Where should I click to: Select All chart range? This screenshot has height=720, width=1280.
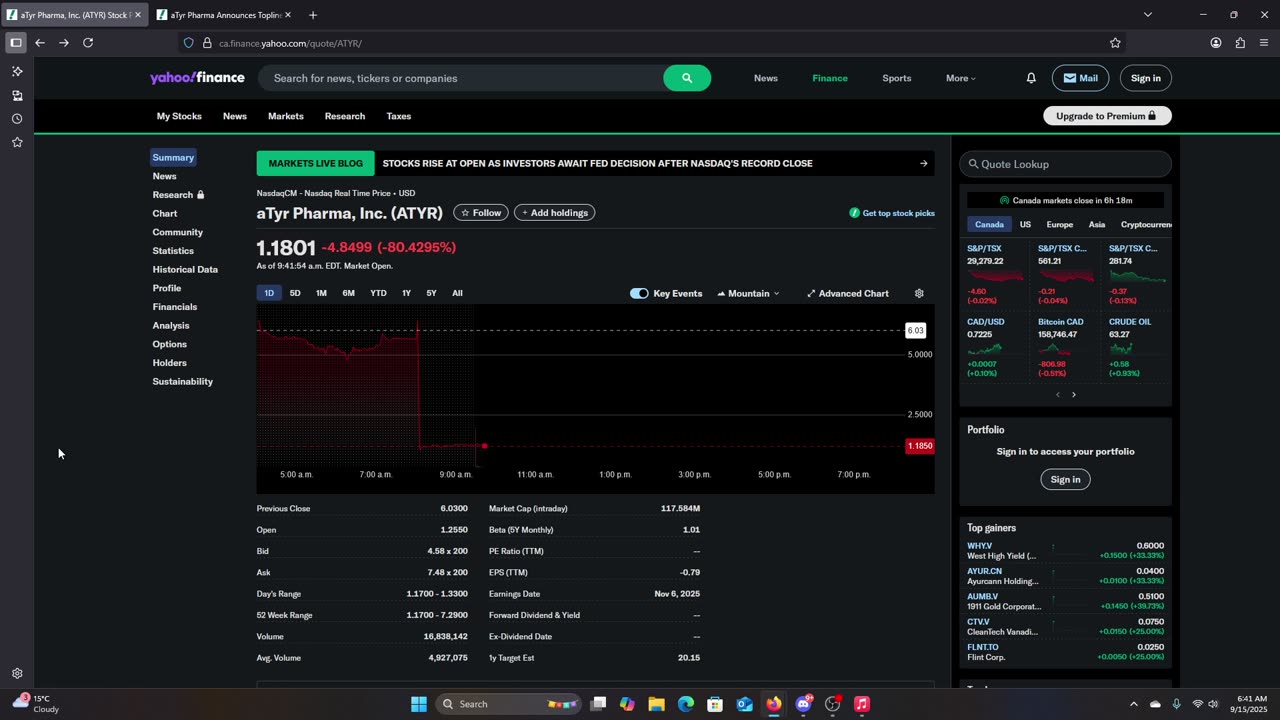(x=457, y=293)
